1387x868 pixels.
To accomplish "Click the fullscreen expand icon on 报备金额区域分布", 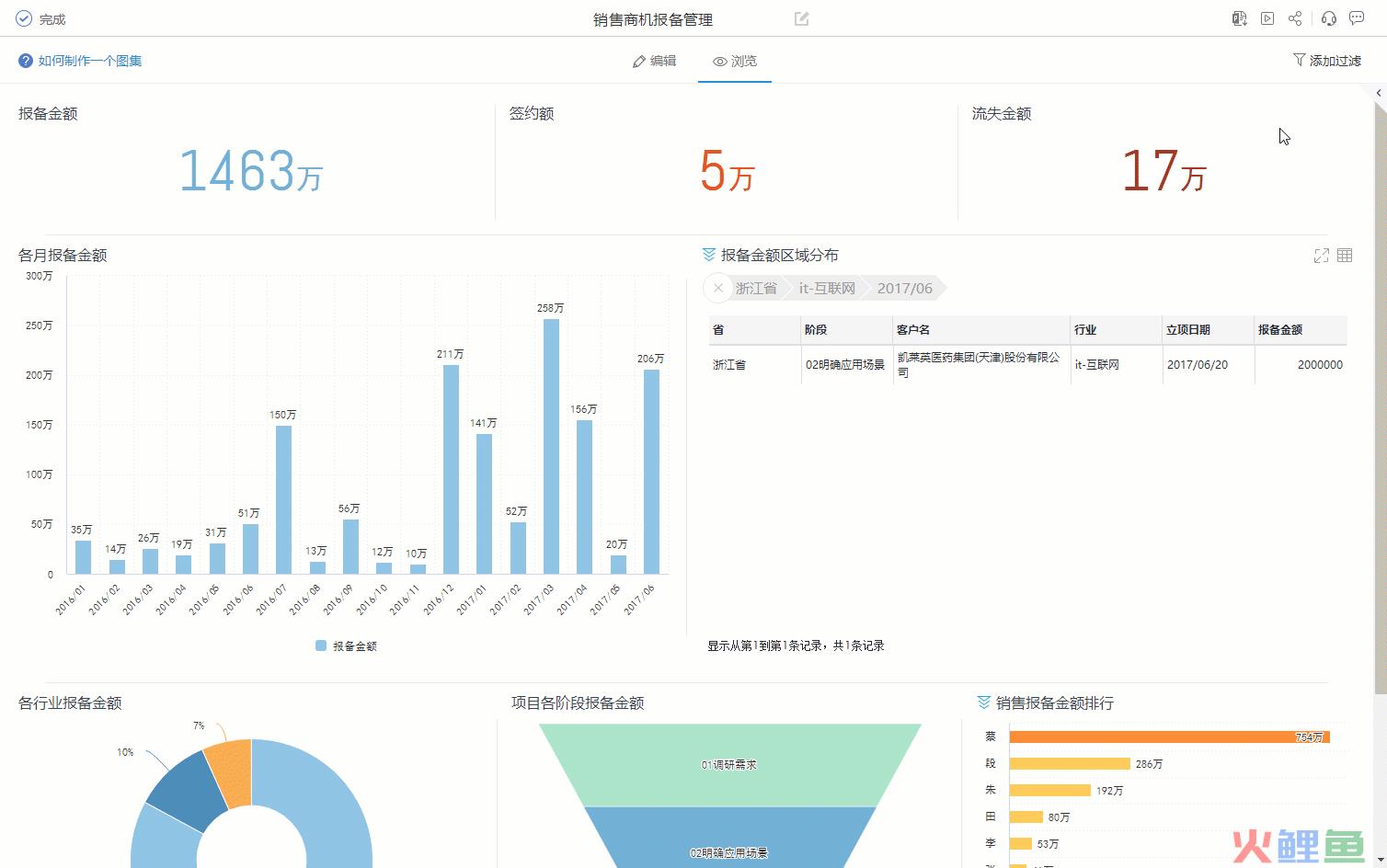I will click(x=1322, y=256).
